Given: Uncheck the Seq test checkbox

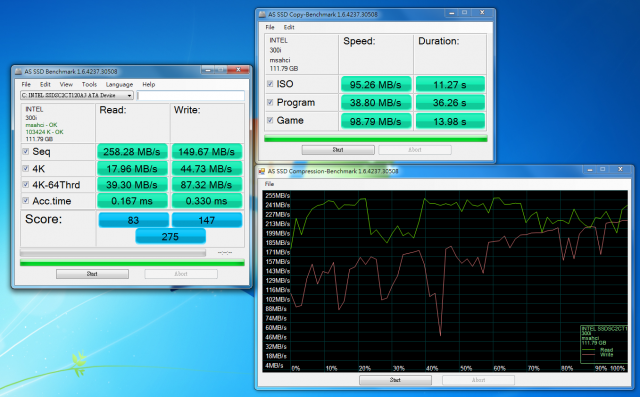Looking at the screenshot, I should point(26,151).
